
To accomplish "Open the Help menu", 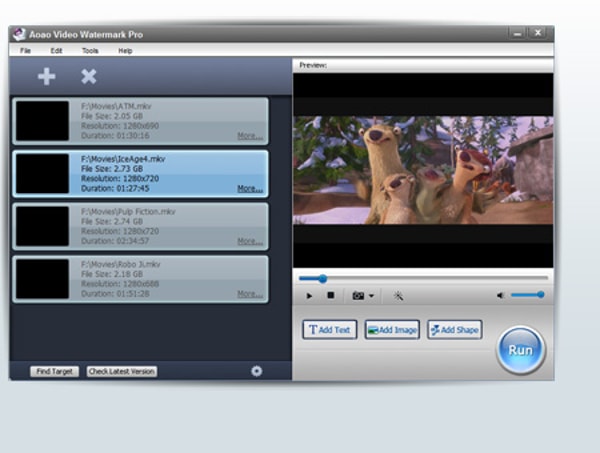I will click(125, 51).
